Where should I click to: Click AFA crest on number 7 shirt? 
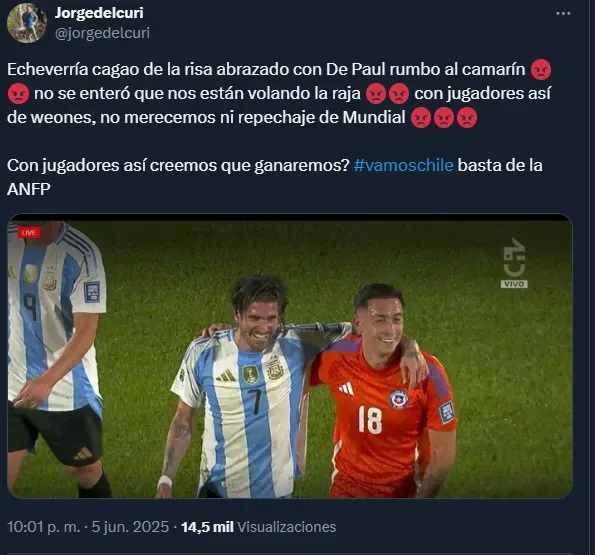(x=275, y=368)
